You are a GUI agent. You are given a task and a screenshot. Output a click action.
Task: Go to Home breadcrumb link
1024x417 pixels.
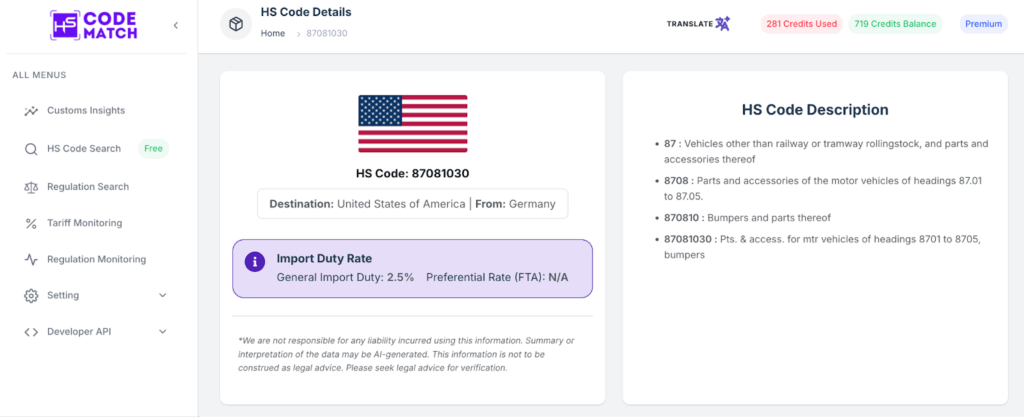point(273,33)
